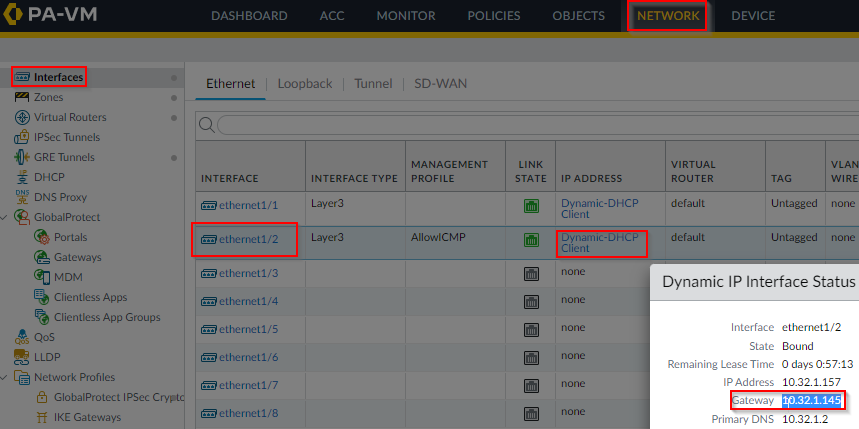
Task: Click gray link state icon for ethernet1/3
Action: 531,274
